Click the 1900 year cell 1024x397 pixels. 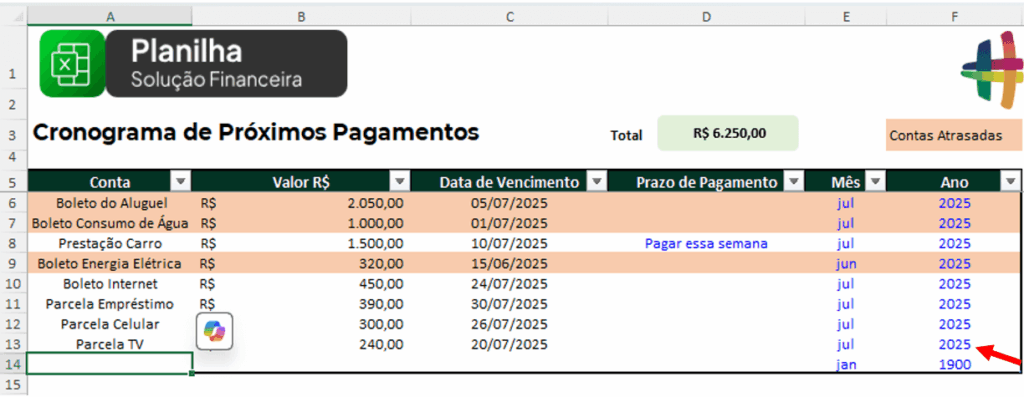tap(954, 364)
